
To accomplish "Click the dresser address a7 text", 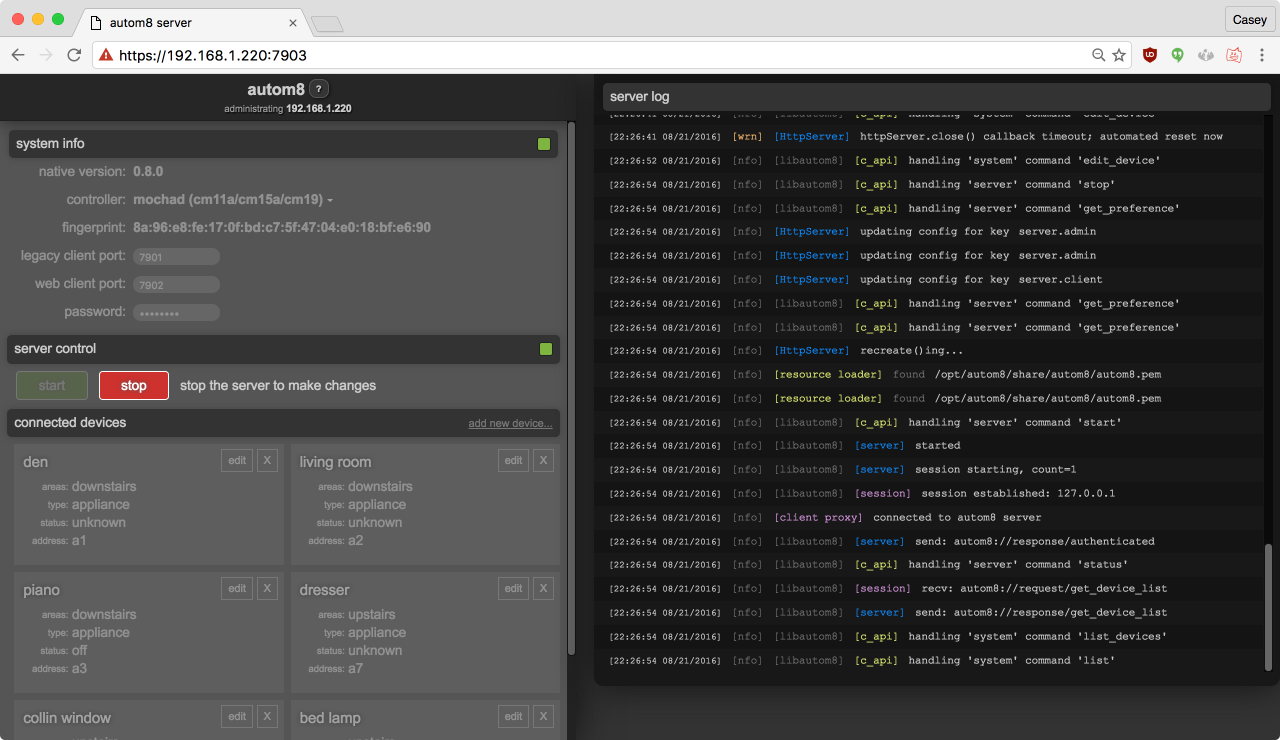I will coord(356,668).
